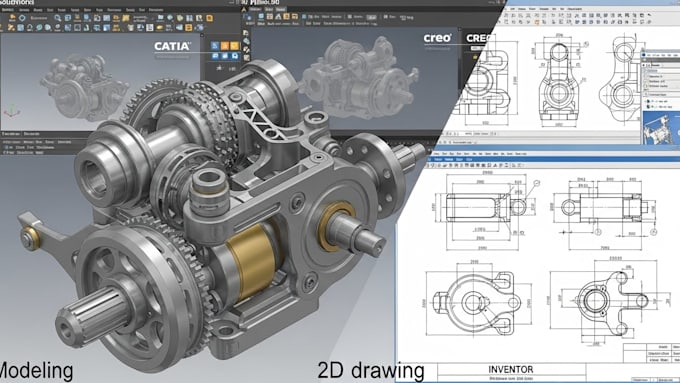The height and width of the screenshot is (383, 680).
Task: Open the 3D model preview thumbnail in side panel
Action: pyautogui.click(x=660, y=127)
